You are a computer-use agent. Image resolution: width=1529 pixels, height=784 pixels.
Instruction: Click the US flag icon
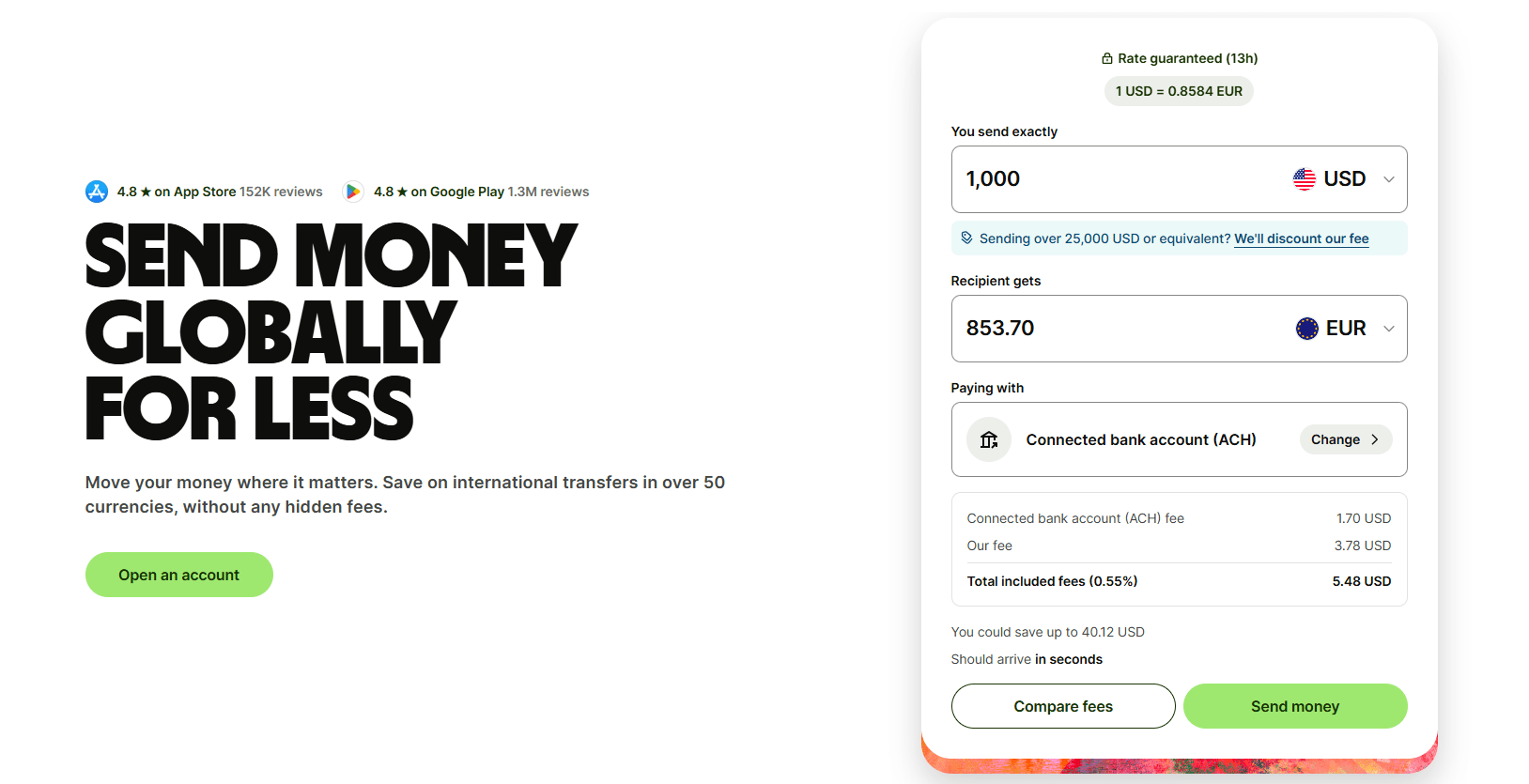pyautogui.click(x=1305, y=179)
